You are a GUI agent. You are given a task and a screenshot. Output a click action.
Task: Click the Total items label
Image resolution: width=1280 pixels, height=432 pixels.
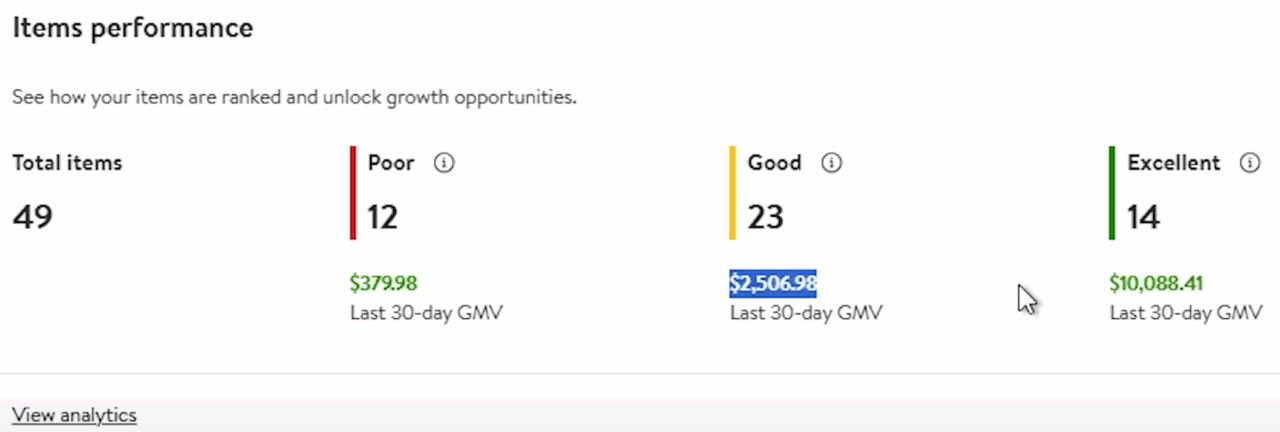point(67,163)
